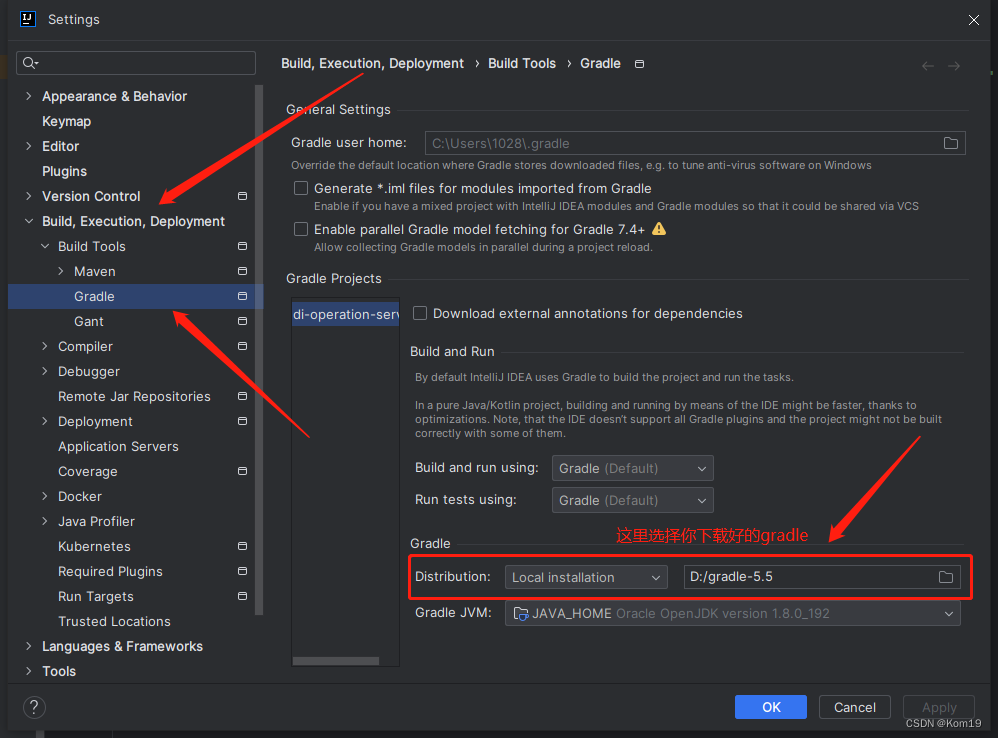The height and width of the screenshot is (738, 998).
Task: Click the IntelliJ IDEA logo icon
Action: 27,19
